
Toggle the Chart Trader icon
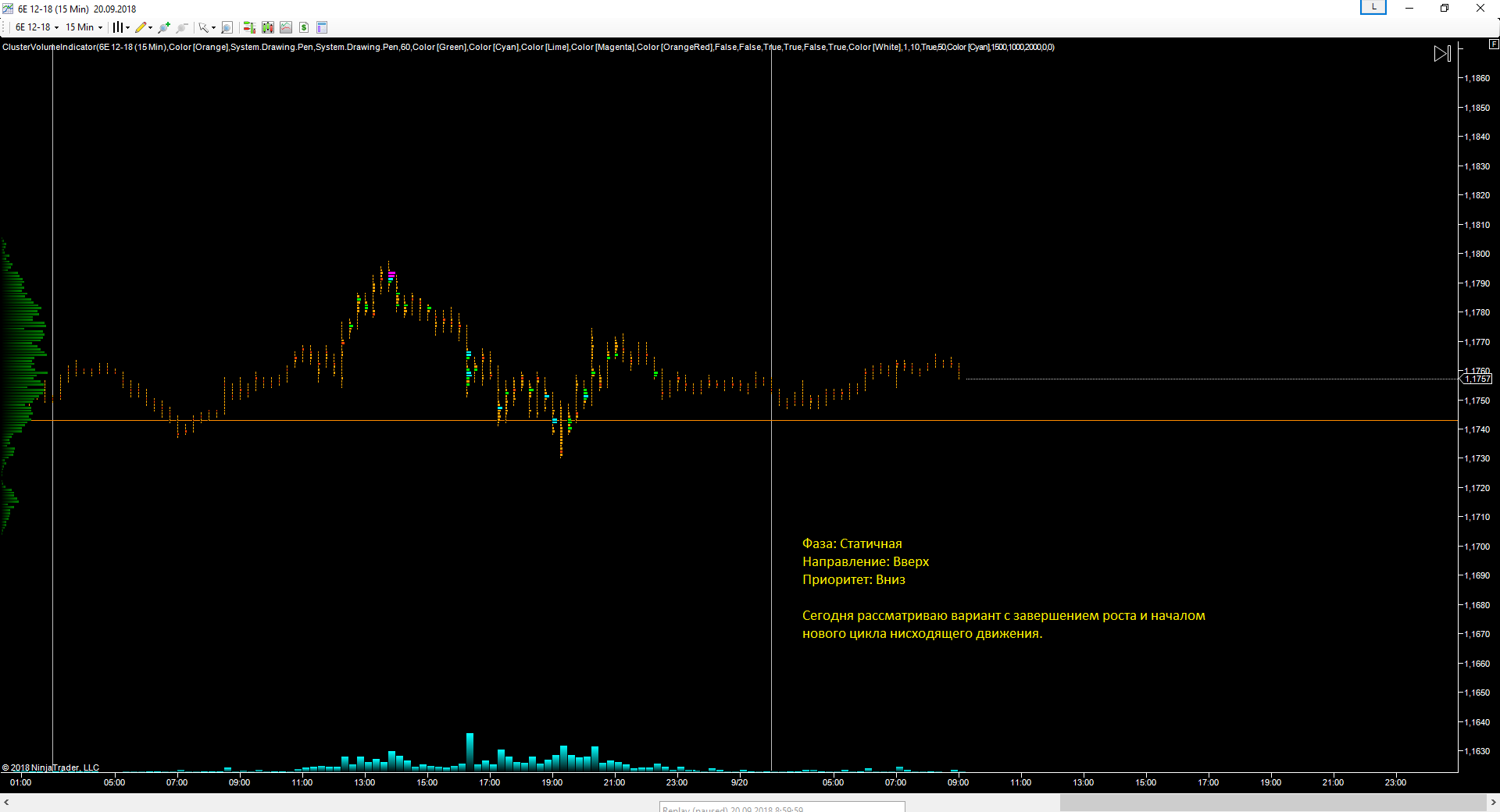(249, 27)
